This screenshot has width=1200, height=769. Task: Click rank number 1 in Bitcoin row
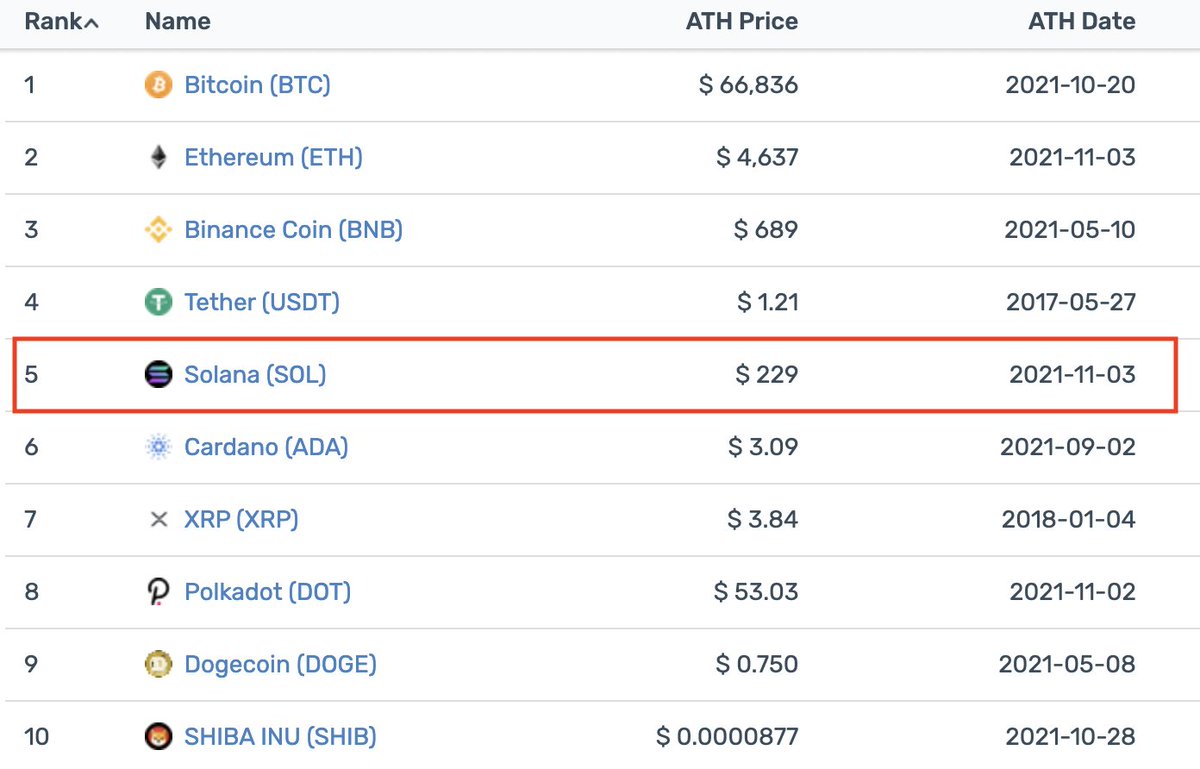click(x=30, y=85)
